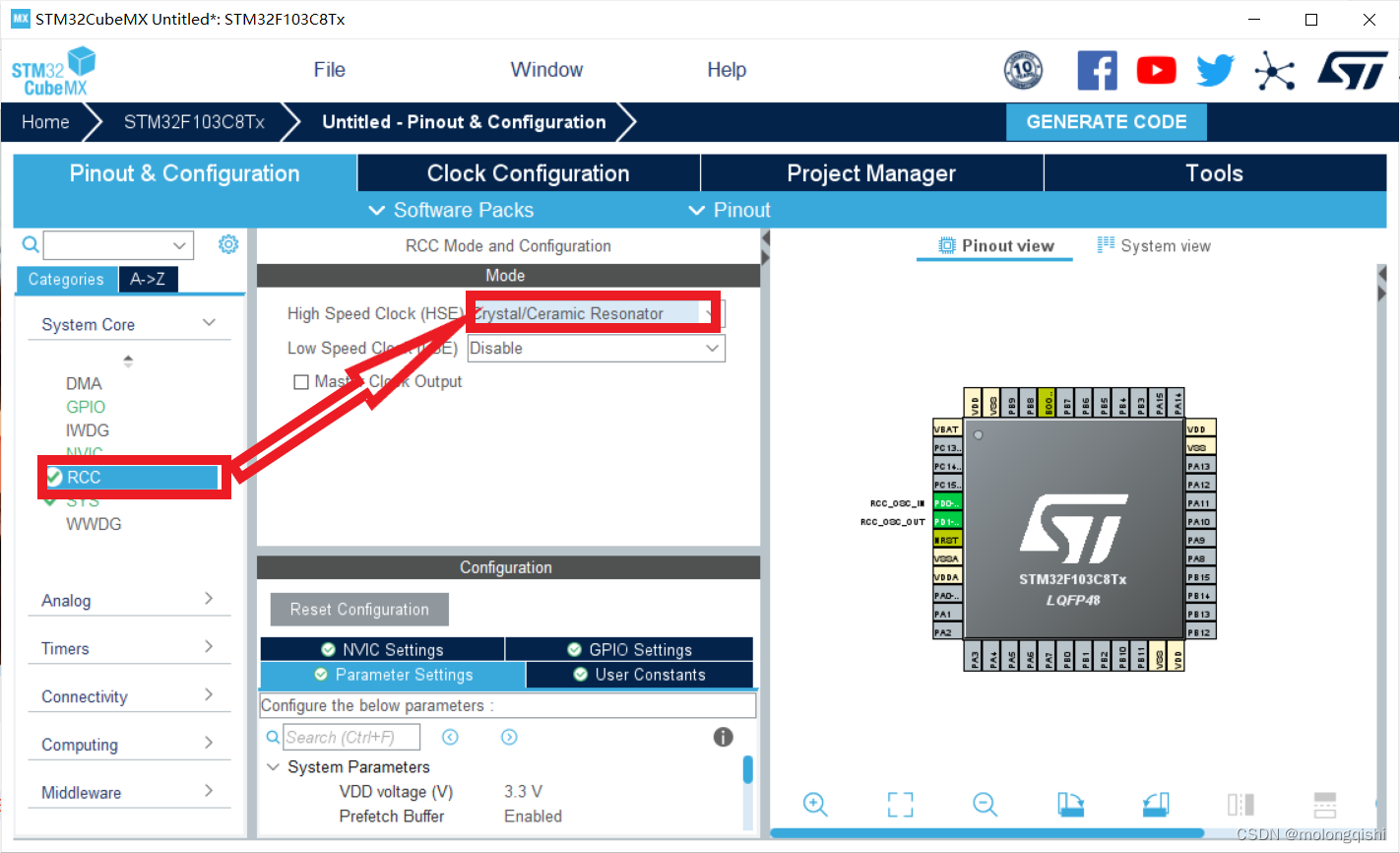
Task: Switch to the Clock Configuration tab
Action: coord(529,173)
